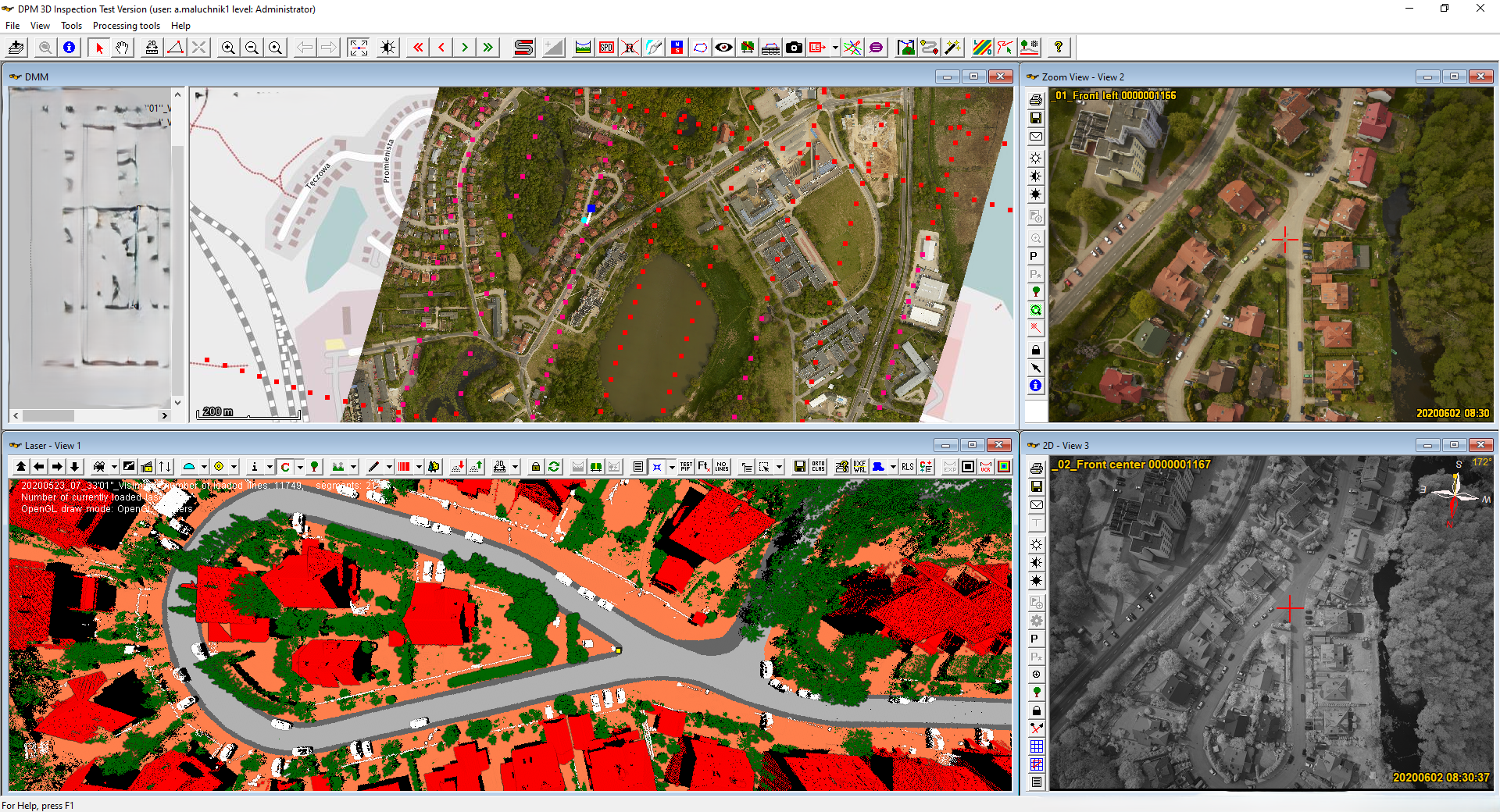Click the N S compass icon
Viewport: 1500px width, 812px height.
pyautogui.click(x=677, y=48)
